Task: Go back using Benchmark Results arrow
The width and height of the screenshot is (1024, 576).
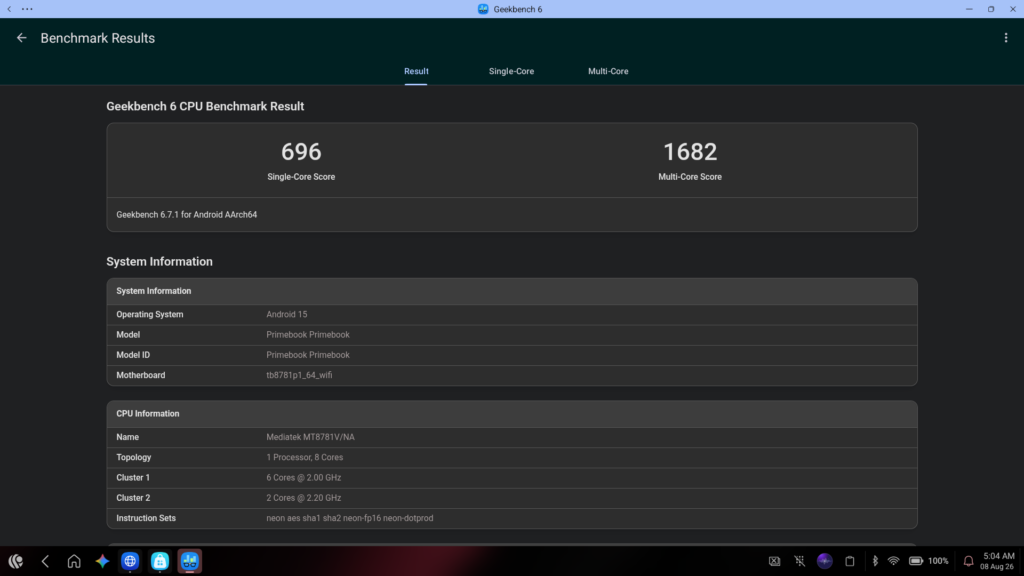Action: (x=22, y=38)
